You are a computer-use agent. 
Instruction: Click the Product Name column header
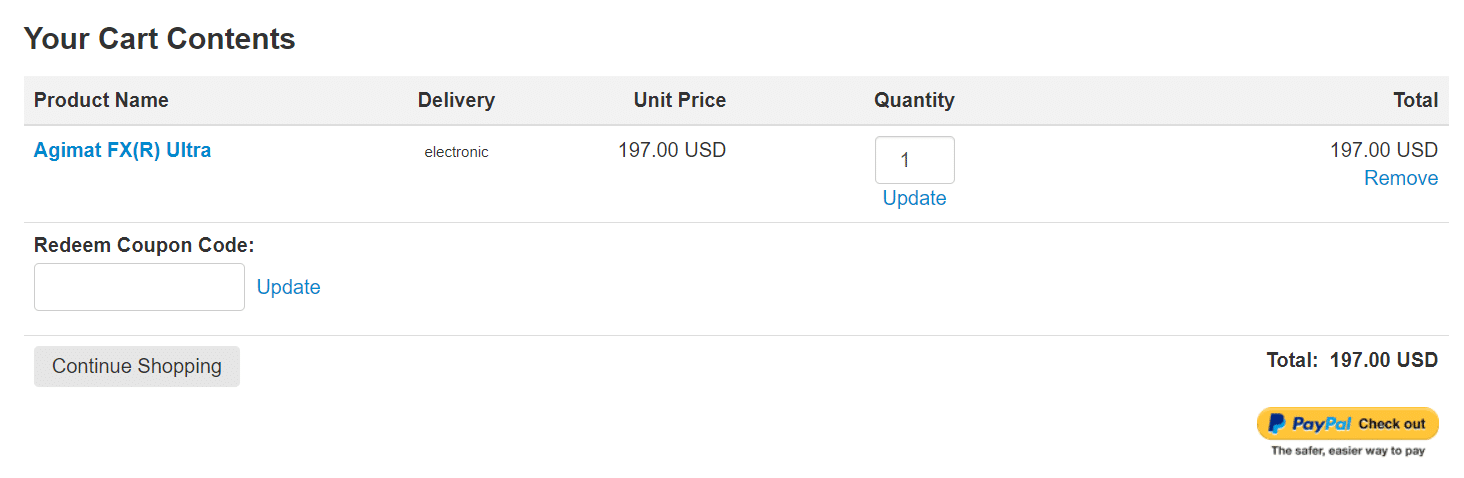click(x=101, y=100)
